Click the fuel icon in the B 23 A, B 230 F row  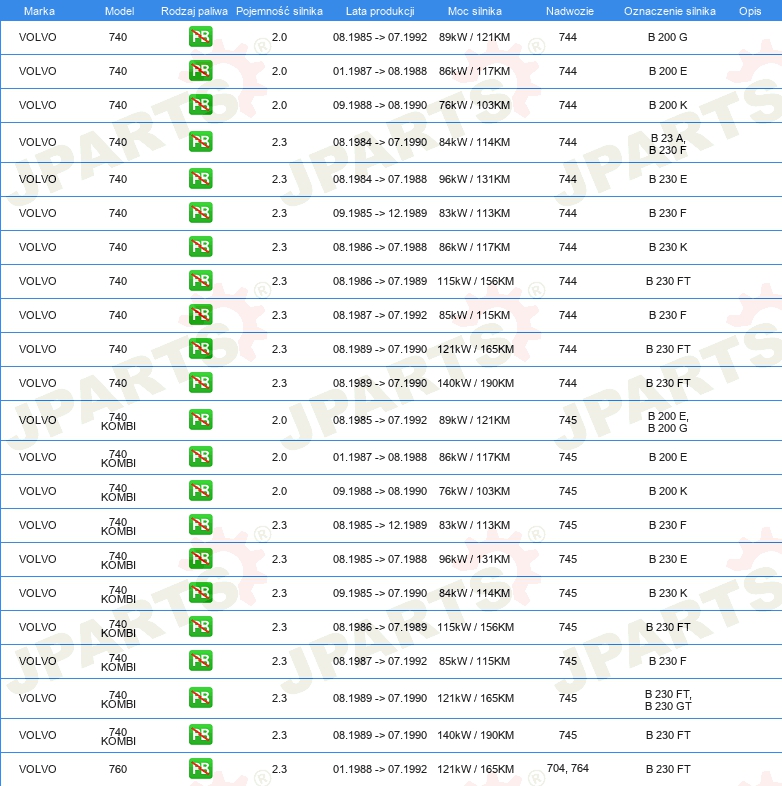(x=201, y=142)
